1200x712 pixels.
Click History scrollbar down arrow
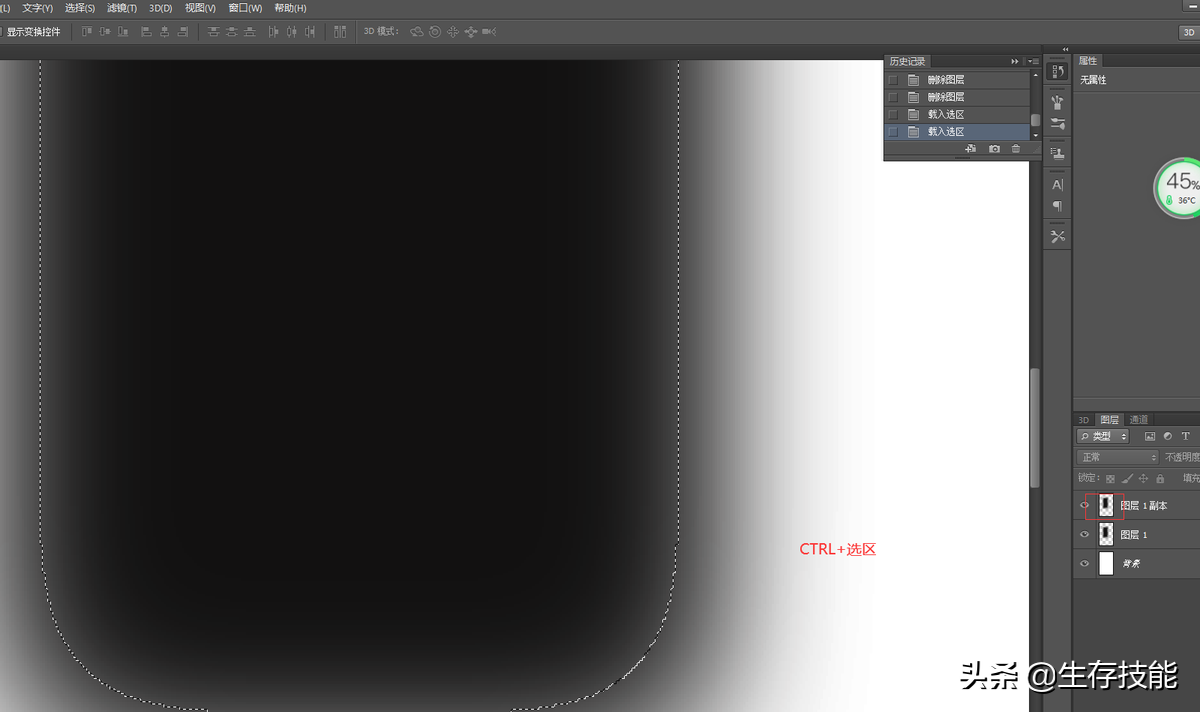click(x=1035, y=135)
